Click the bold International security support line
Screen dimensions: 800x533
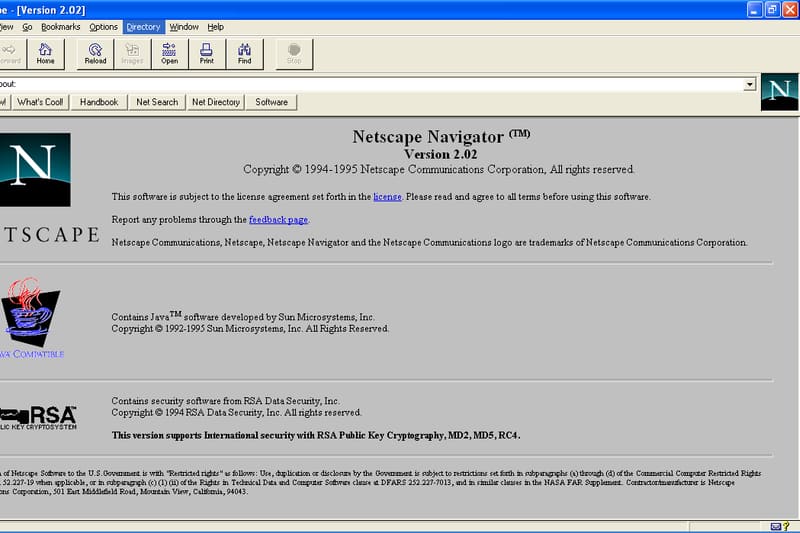coord(316,436)
